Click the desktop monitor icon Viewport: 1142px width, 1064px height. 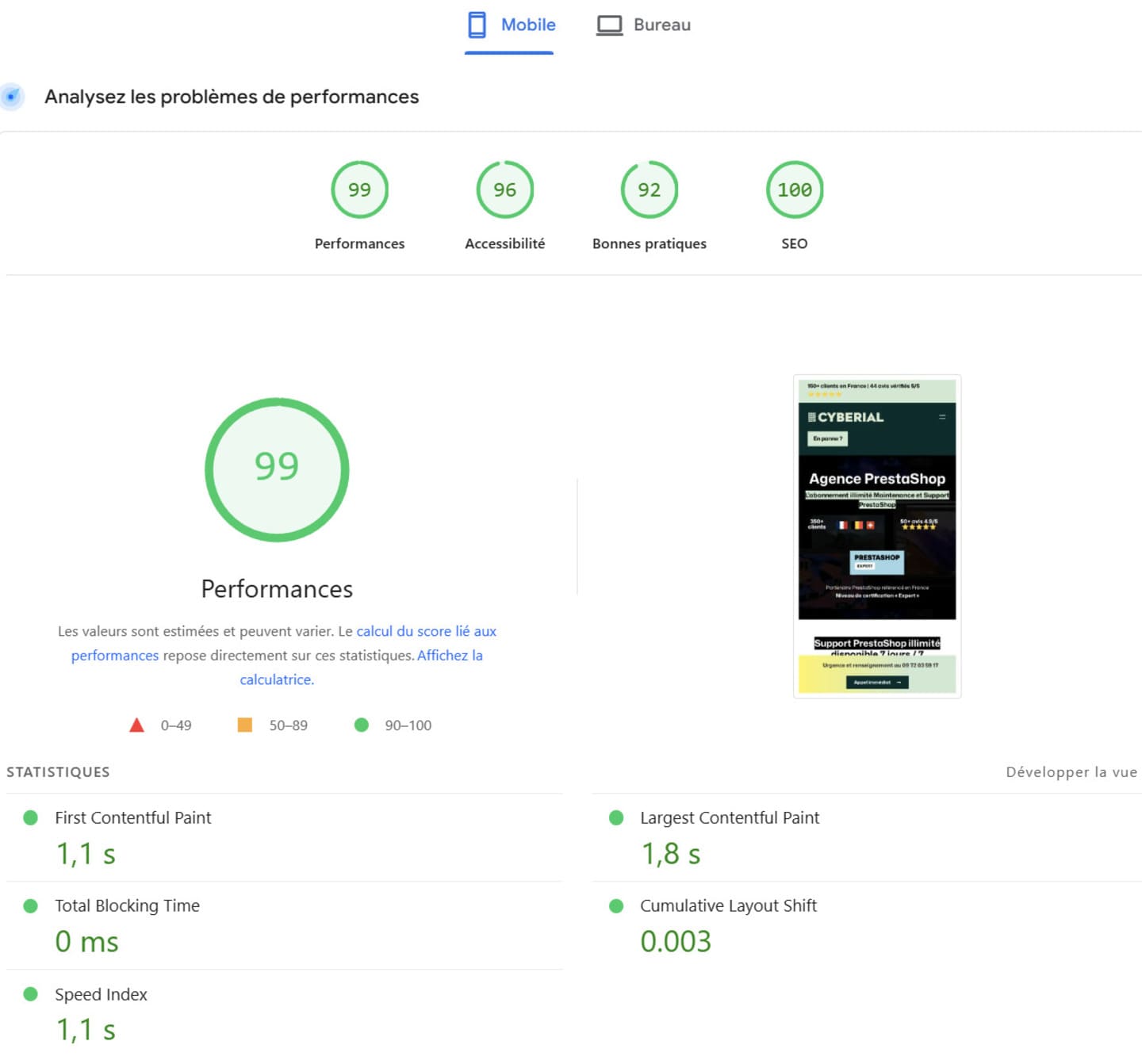click(x=609, y=25)
